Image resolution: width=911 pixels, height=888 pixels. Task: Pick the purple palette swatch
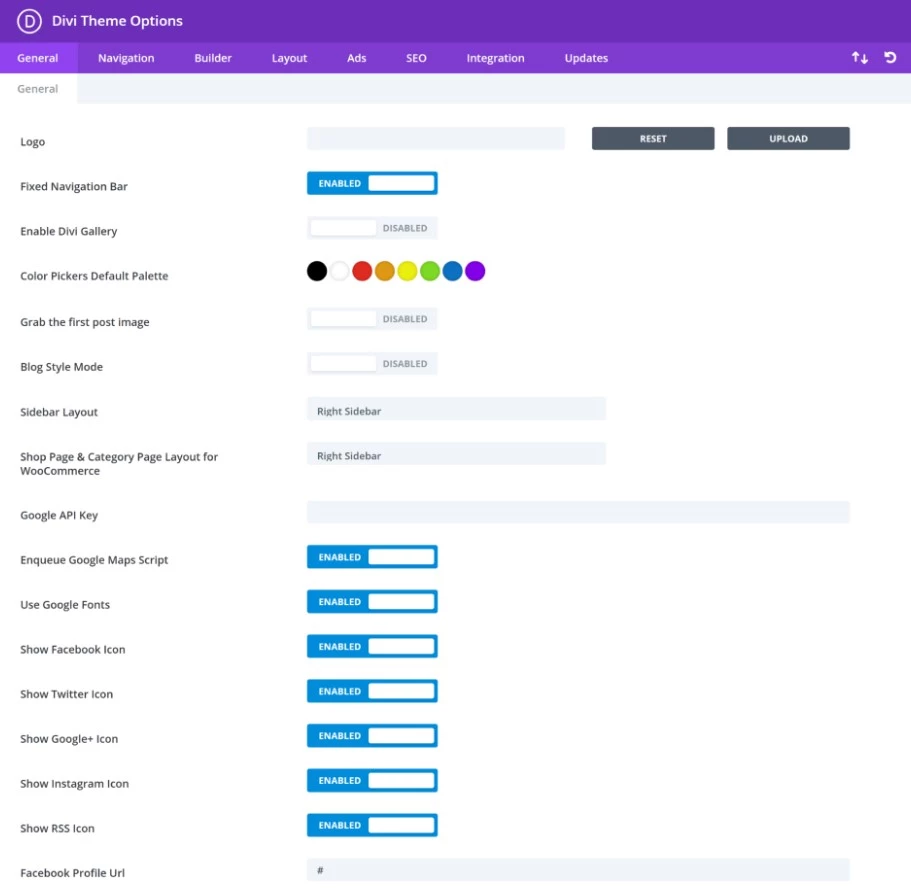(x=475, y=271)
